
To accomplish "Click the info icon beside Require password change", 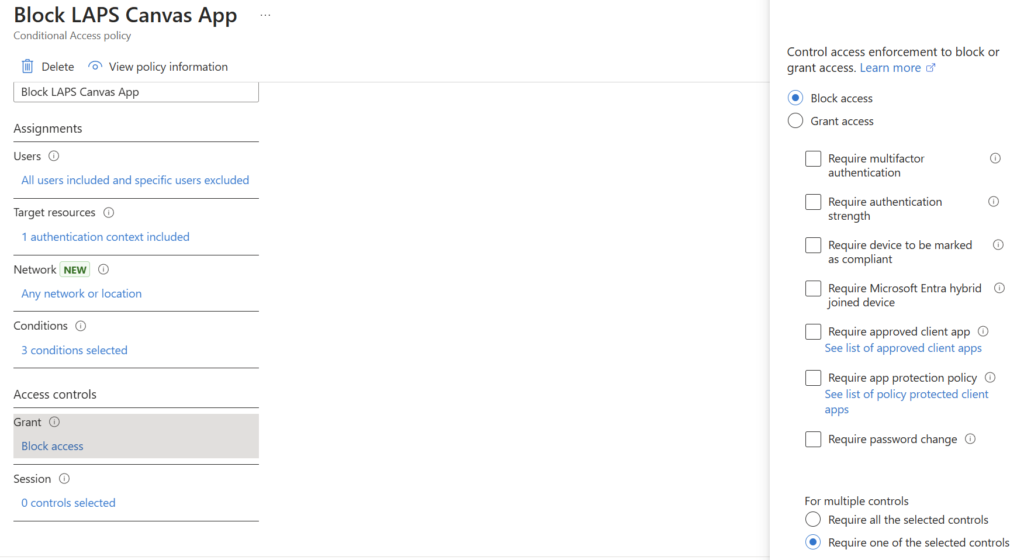I will click(x=970, y=439).
